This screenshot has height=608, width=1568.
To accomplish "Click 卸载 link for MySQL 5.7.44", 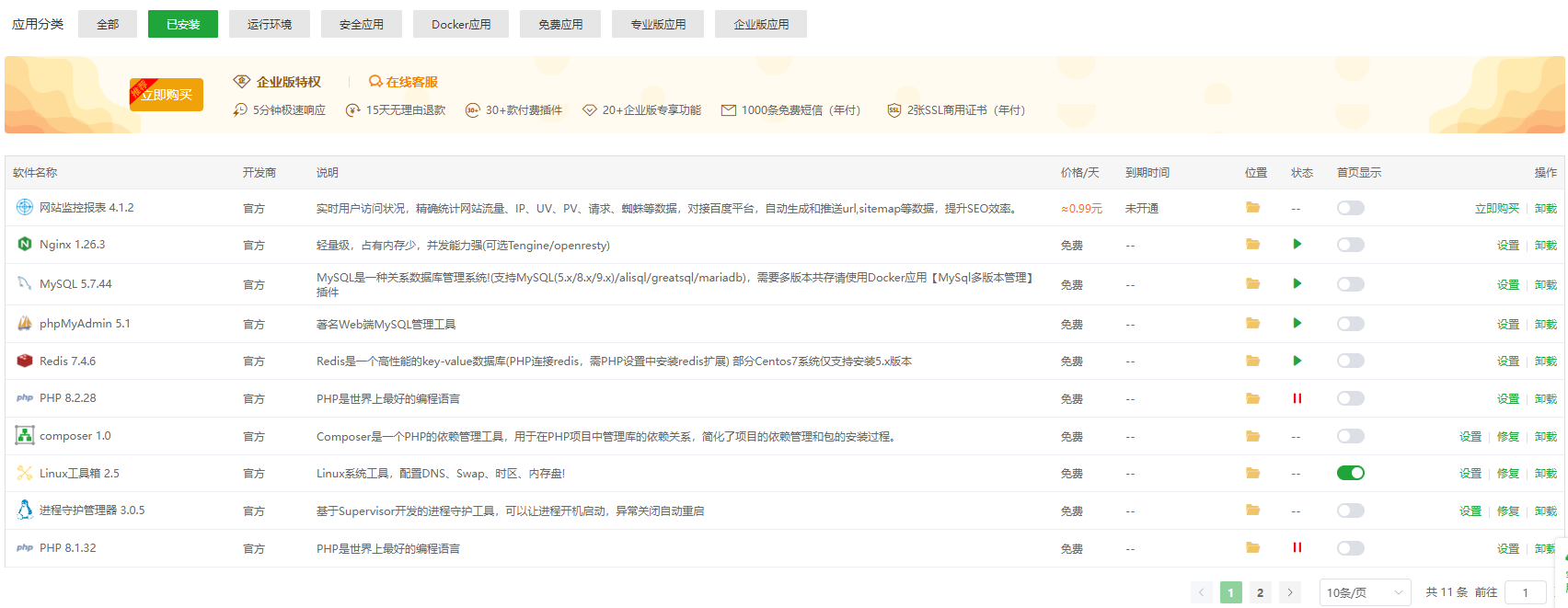I will [x=1545, y=284].
